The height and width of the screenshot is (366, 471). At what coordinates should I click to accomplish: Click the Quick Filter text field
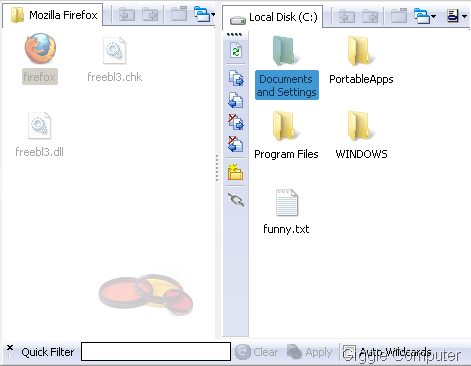(156, 351)
